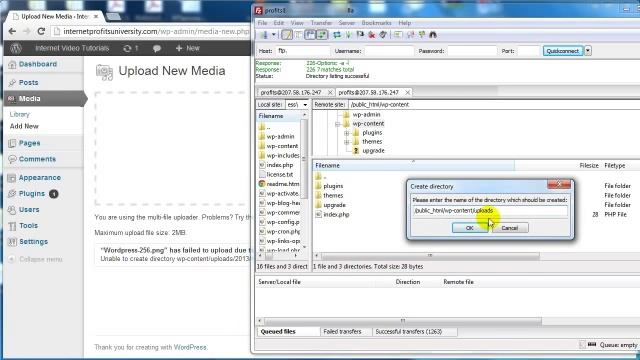Image resolution: width=640 pixels, height=360 pixels.
Task: Toggle the local directory tree view
Action: click(x=299, y=35)
